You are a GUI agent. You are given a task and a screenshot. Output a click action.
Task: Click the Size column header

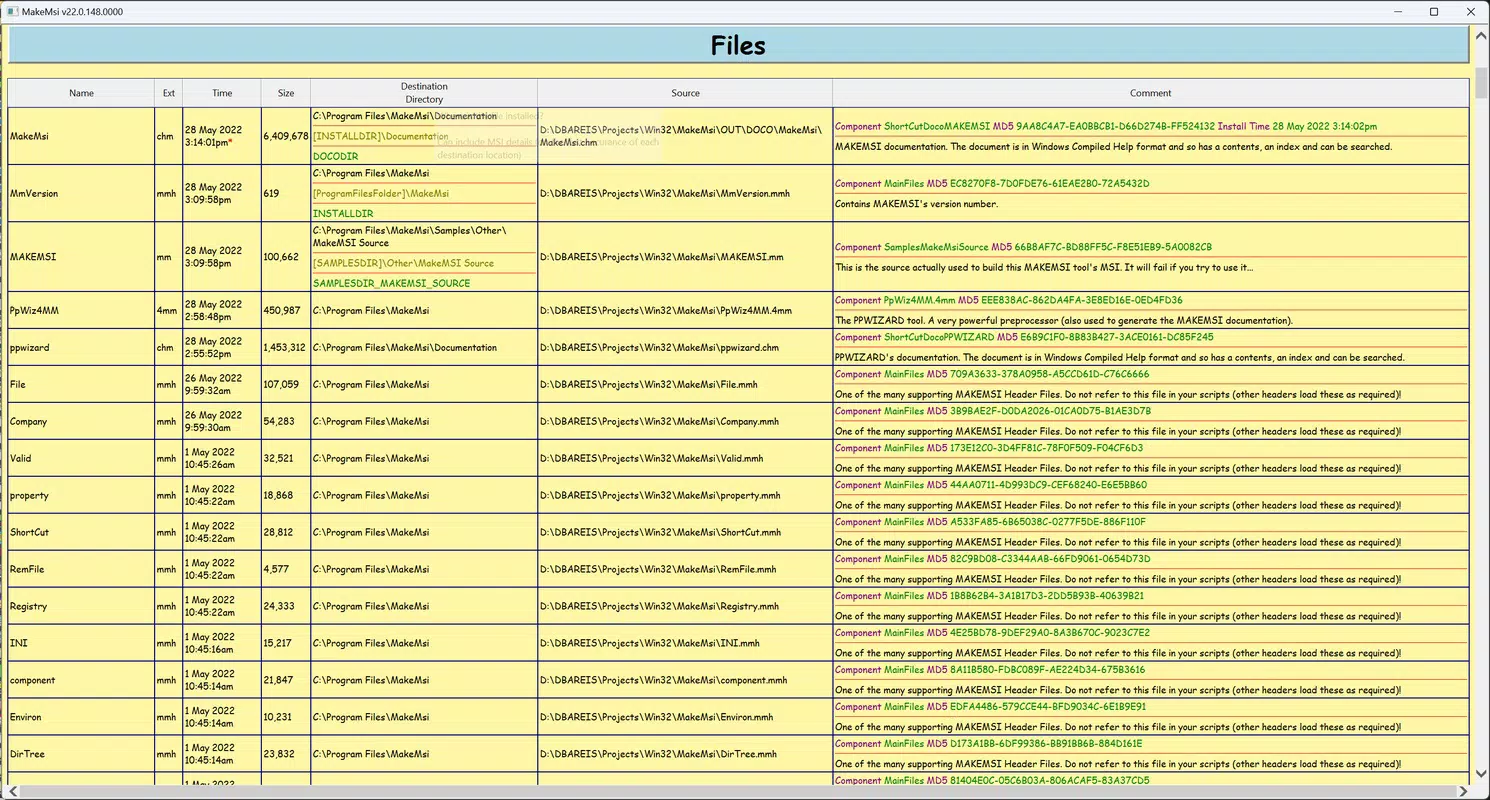tap(286, 93)
